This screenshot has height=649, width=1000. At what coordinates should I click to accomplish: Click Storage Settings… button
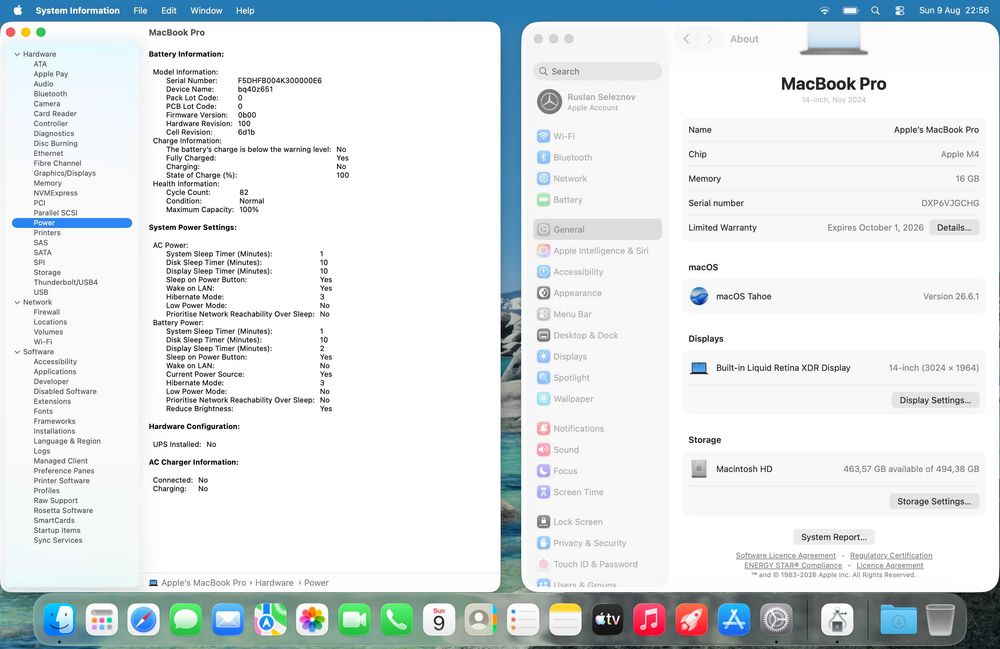pos(934,502)
